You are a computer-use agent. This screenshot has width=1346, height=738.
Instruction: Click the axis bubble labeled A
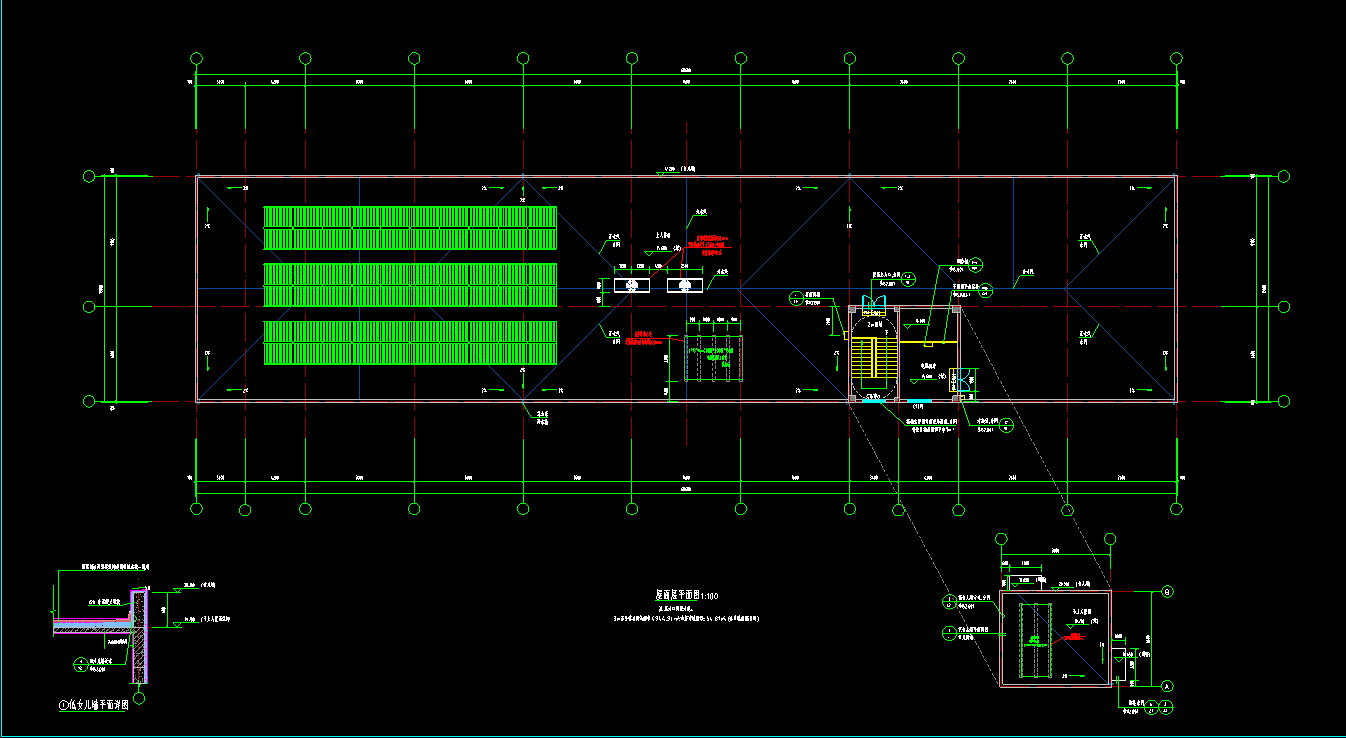[x=1167, y=686]
